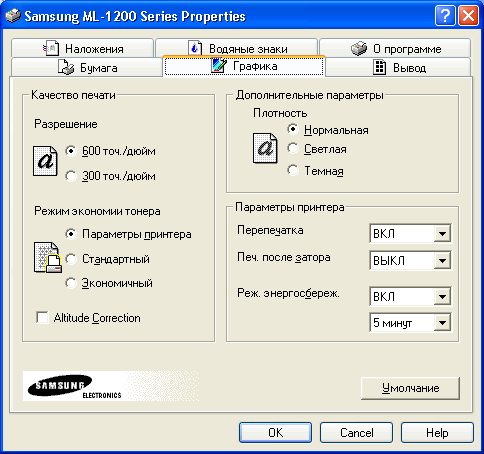
Task: Confirm settings with OK button
Action: click(275, 433)
